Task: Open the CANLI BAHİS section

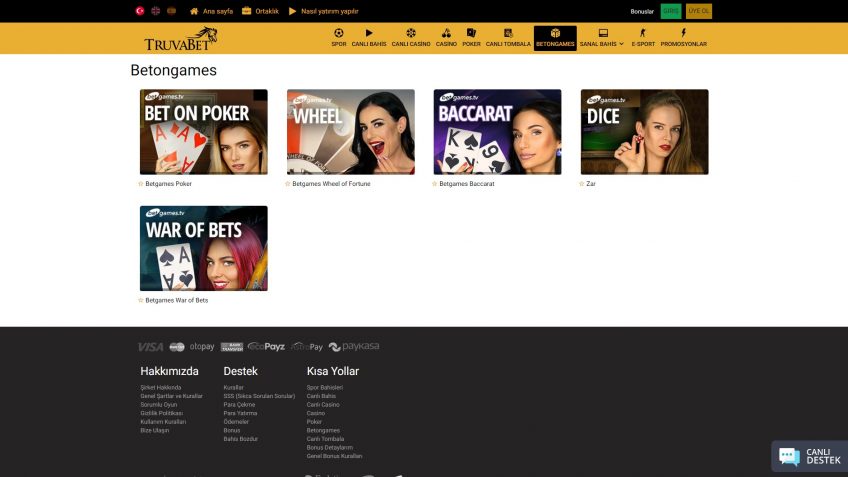Action: point(369,38)
